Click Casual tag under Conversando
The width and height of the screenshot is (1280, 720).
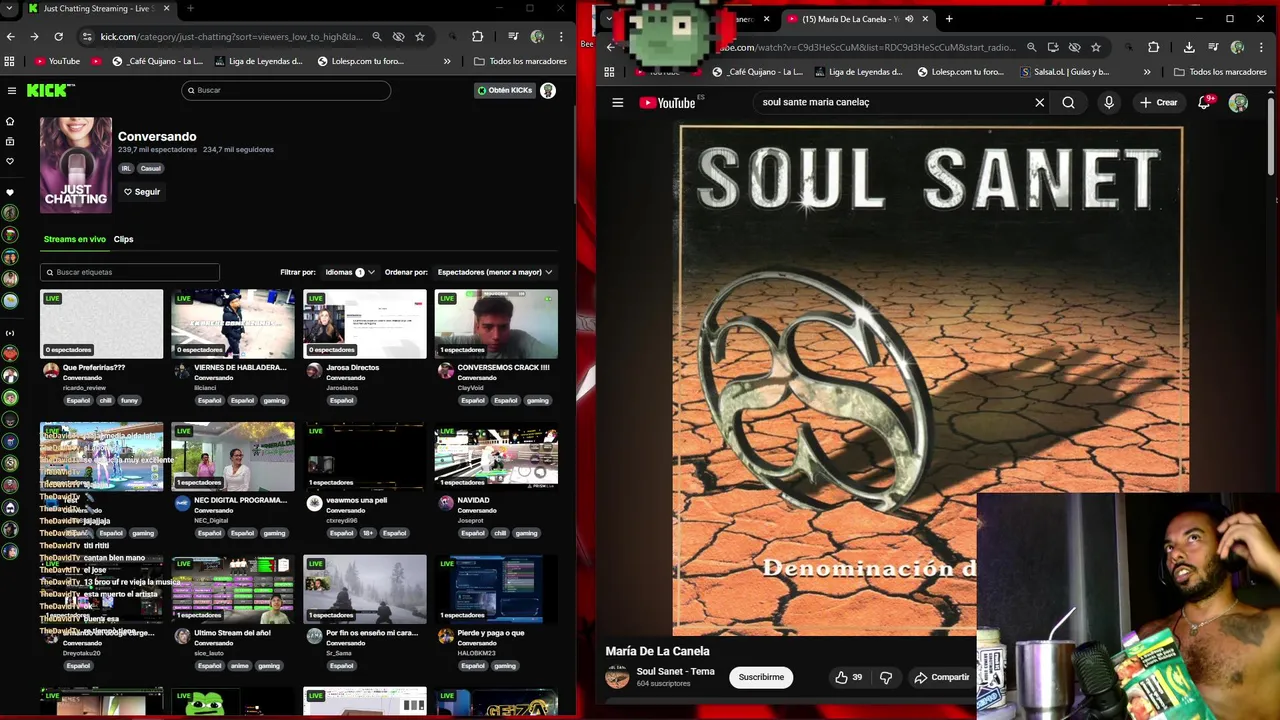pyautogui.click(x=150, y=168)
